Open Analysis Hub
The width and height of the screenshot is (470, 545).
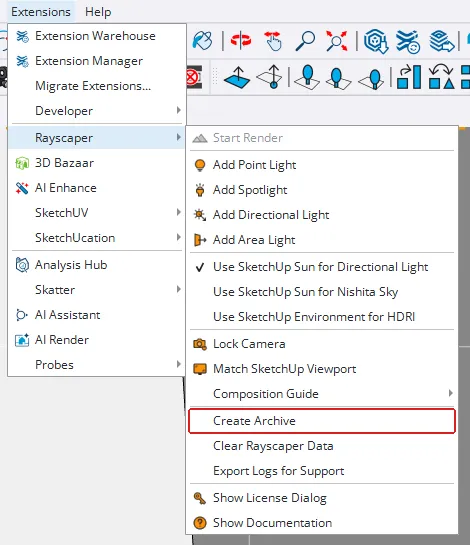[x=97, y=265]
